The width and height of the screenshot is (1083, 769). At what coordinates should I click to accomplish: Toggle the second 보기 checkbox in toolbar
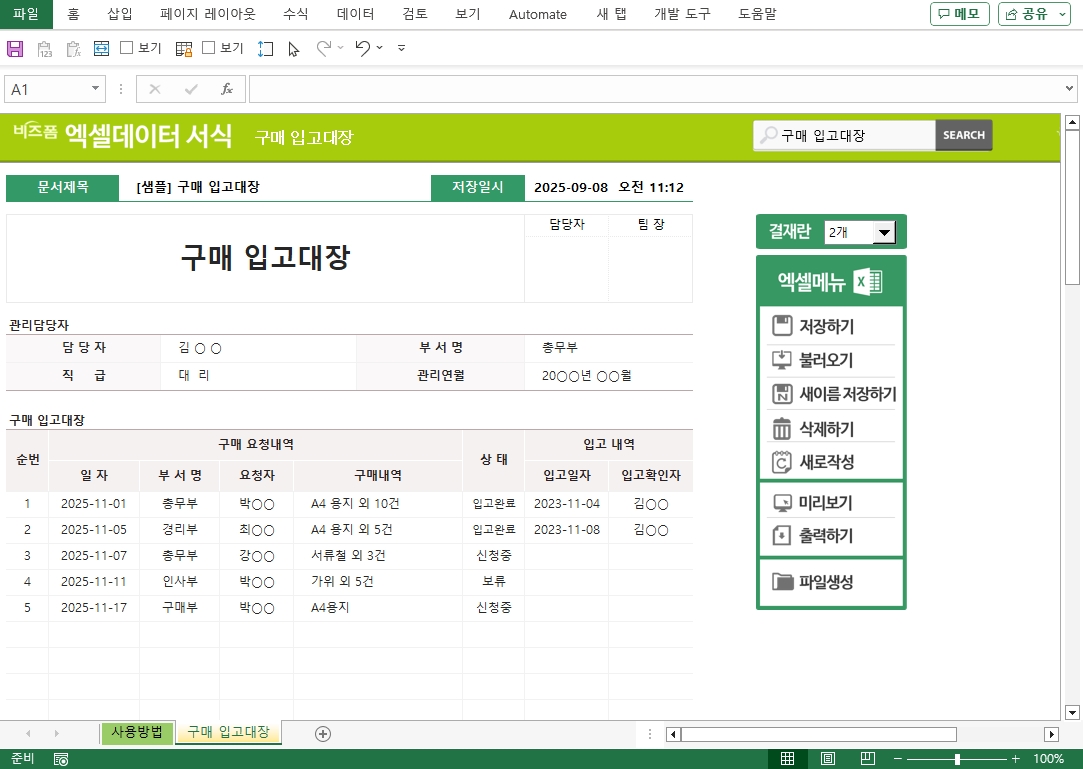(x=209, y=48)
